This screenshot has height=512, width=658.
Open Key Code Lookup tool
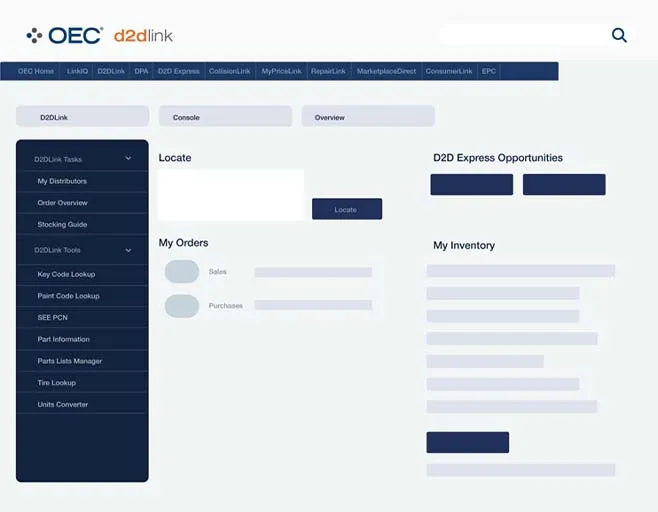pyautogui.click(x=82, y=274)
